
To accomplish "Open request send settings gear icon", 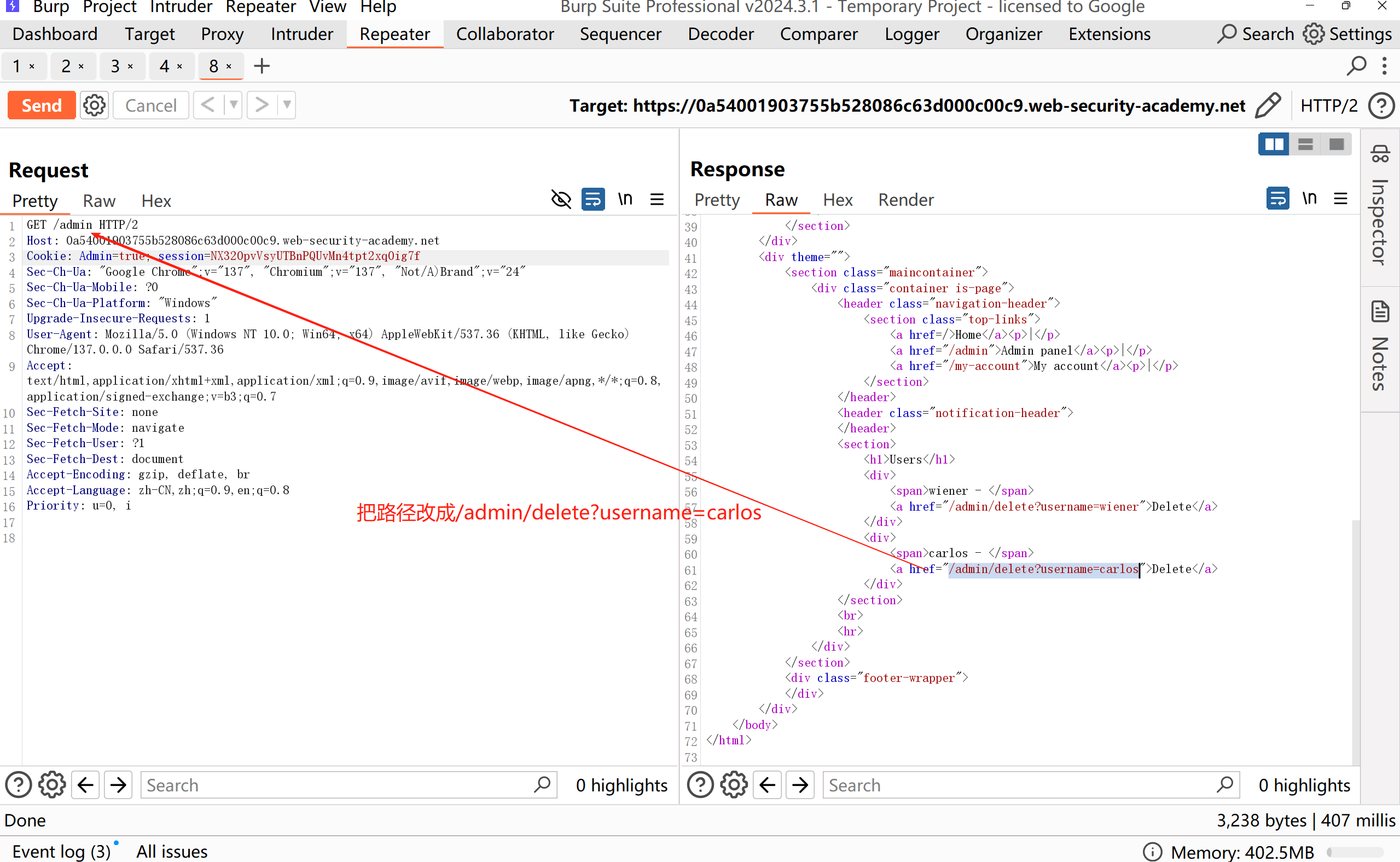I will point(94,106).
